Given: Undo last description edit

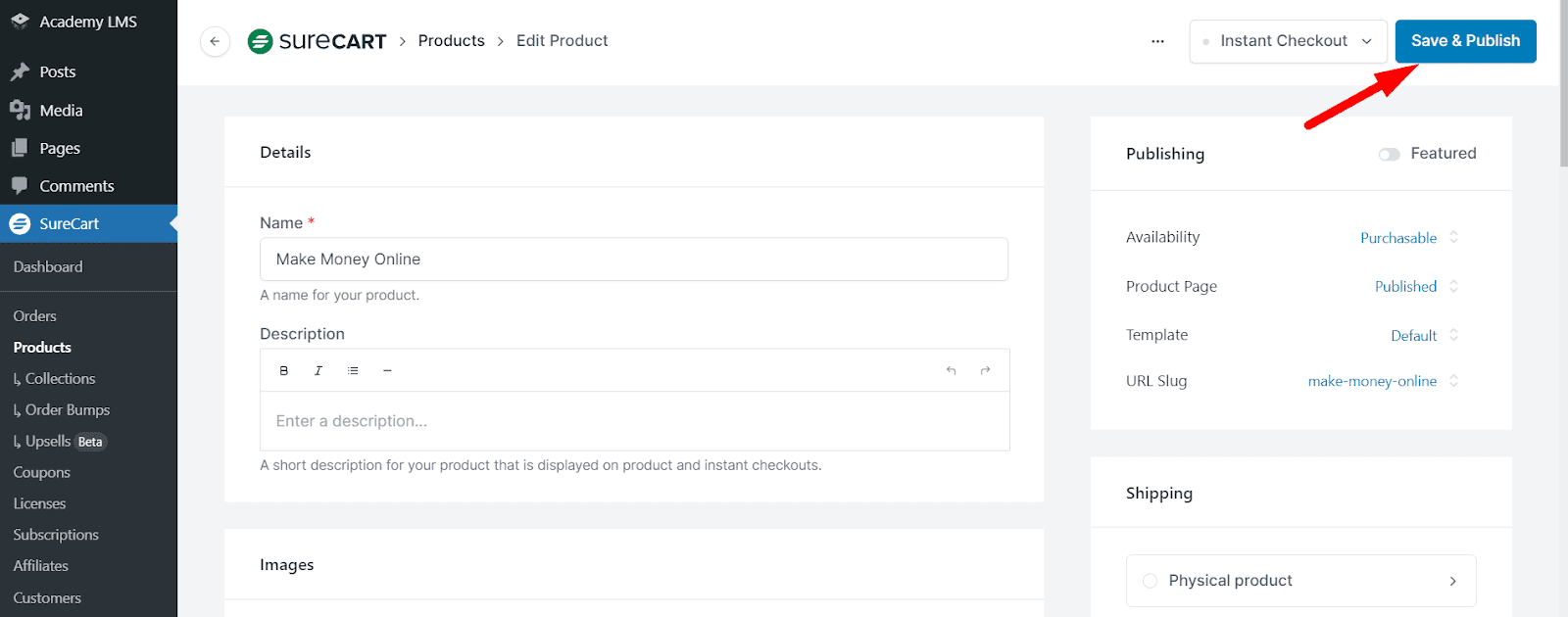Looking at the screenshot, I should [951, 370].
